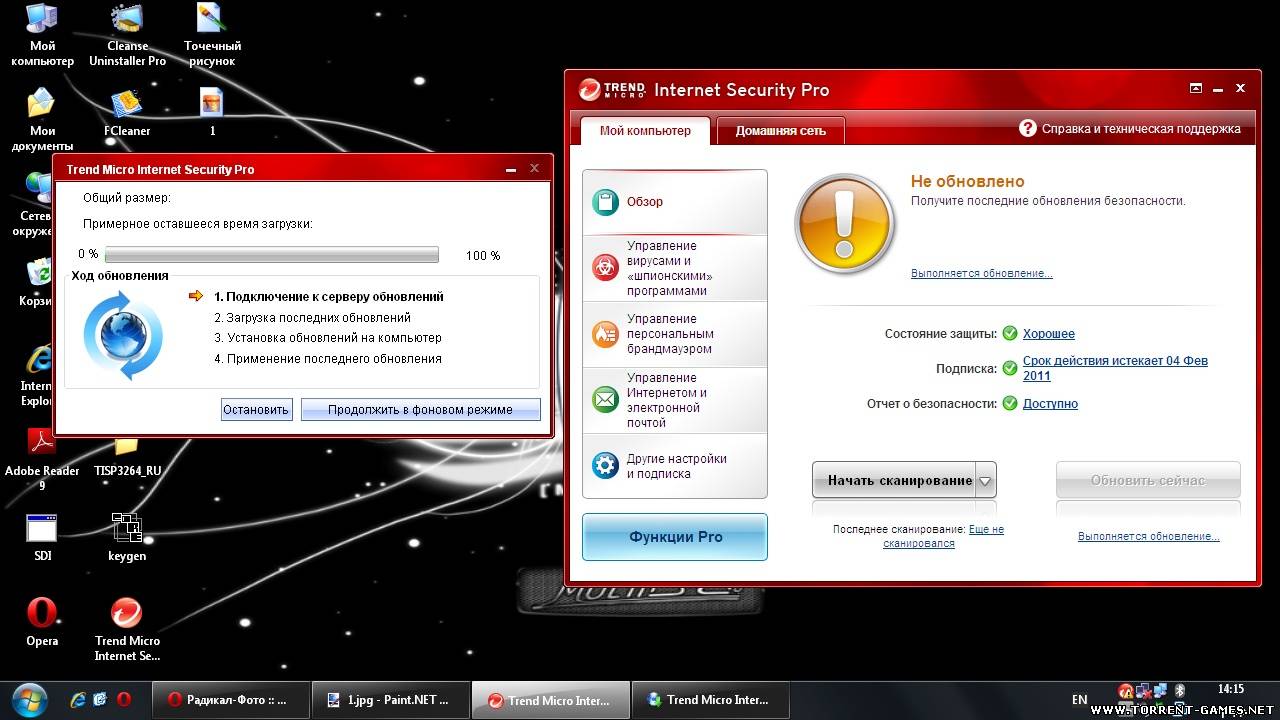The height and width of the screenshot is (720, 1280).
Task: Open Мои документы desktop folder icon
Action: [x=42, y=119]
